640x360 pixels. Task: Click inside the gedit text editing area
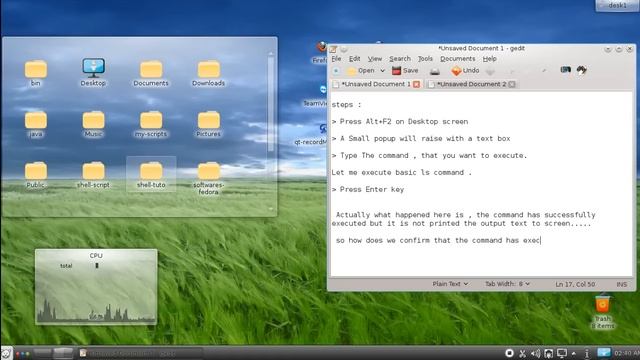(481, 184)
